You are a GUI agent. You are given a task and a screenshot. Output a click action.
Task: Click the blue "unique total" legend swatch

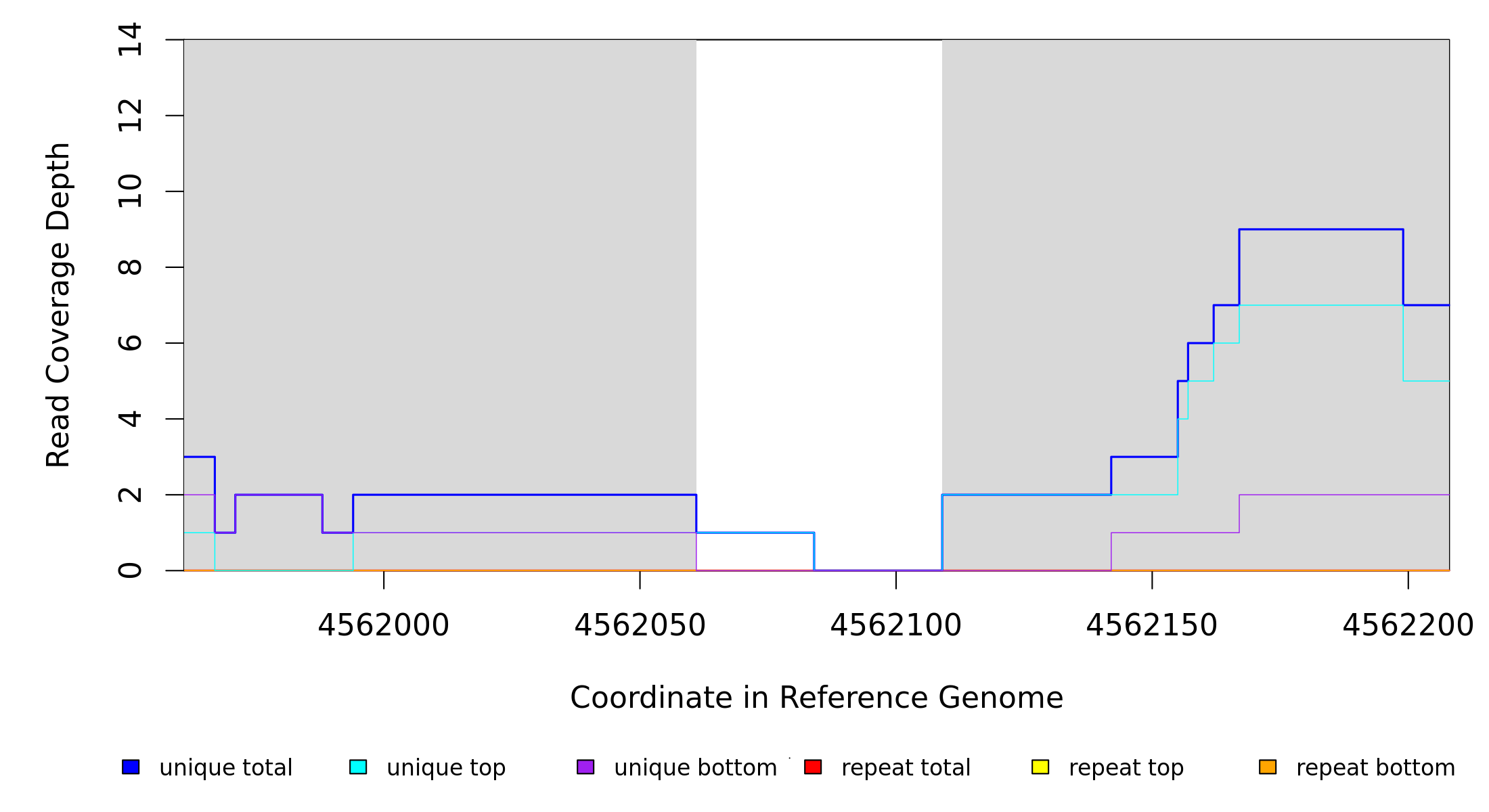click(131, 767)
